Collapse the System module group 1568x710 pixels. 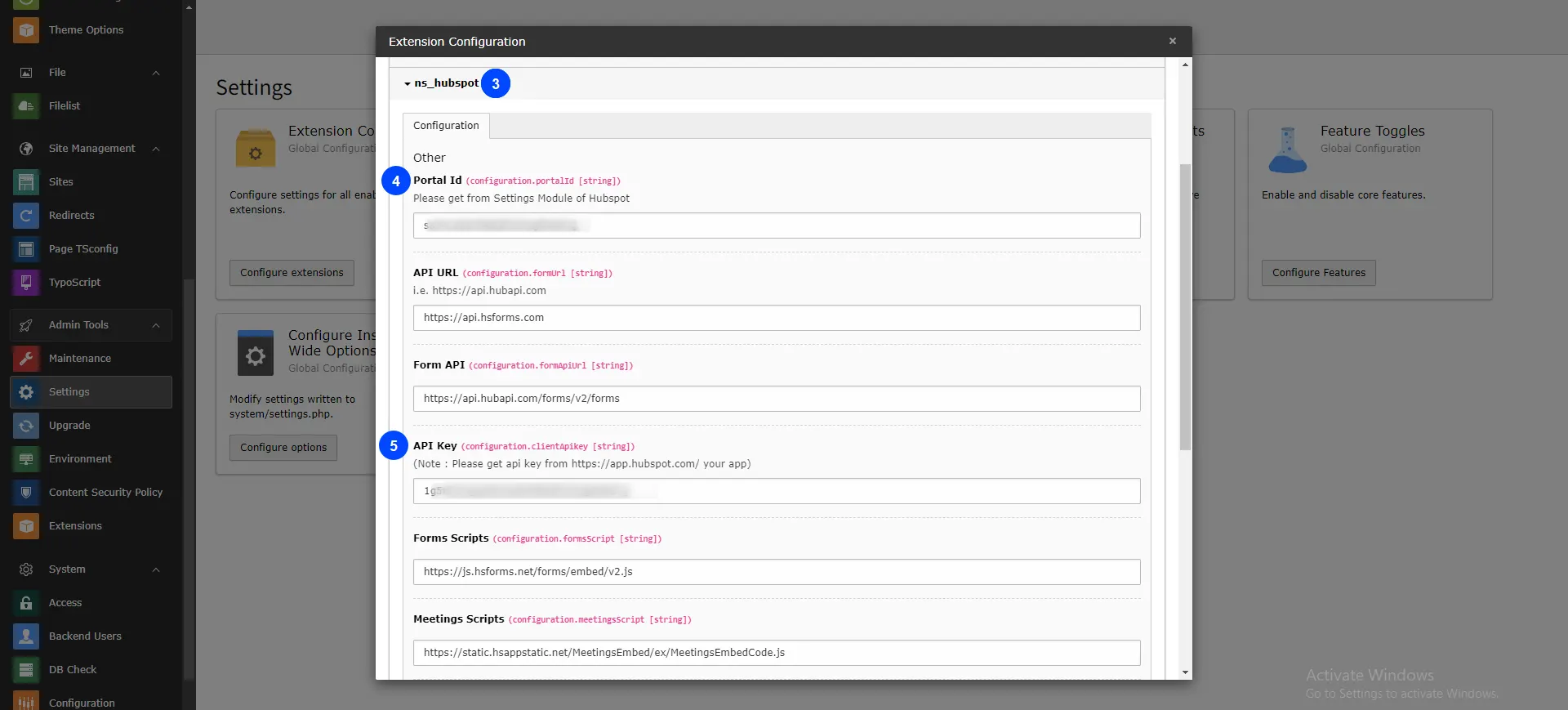click(x=156, y=569)
